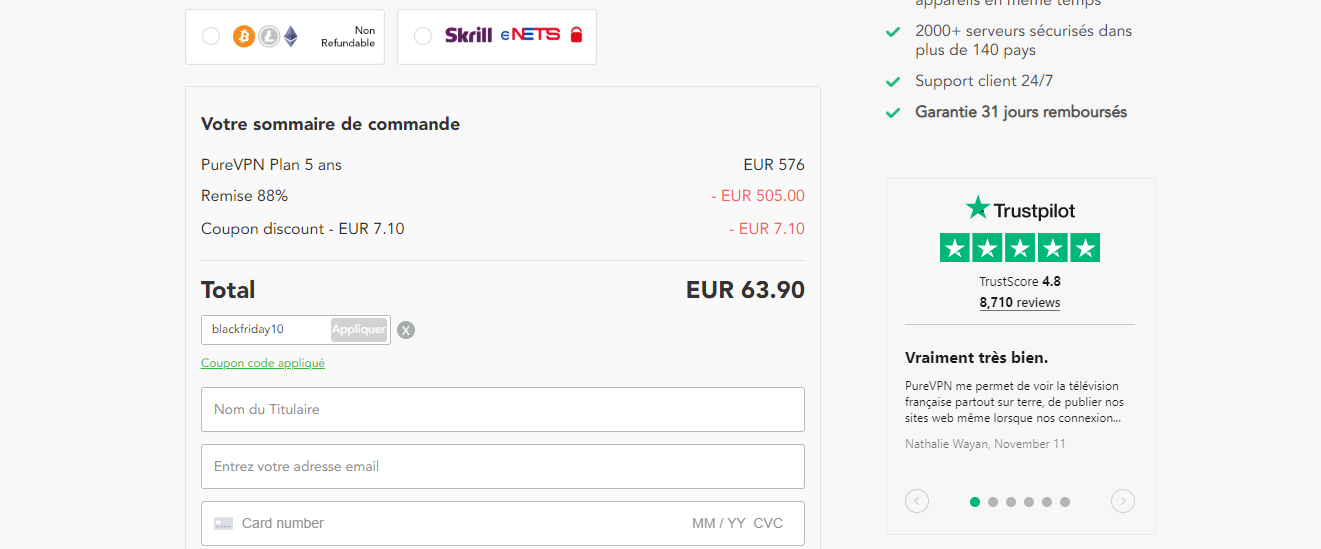This screenshot has width=1321, height=549.
Task: Select the Skrill eNETS payment radio button
Action: coord(423,36)
